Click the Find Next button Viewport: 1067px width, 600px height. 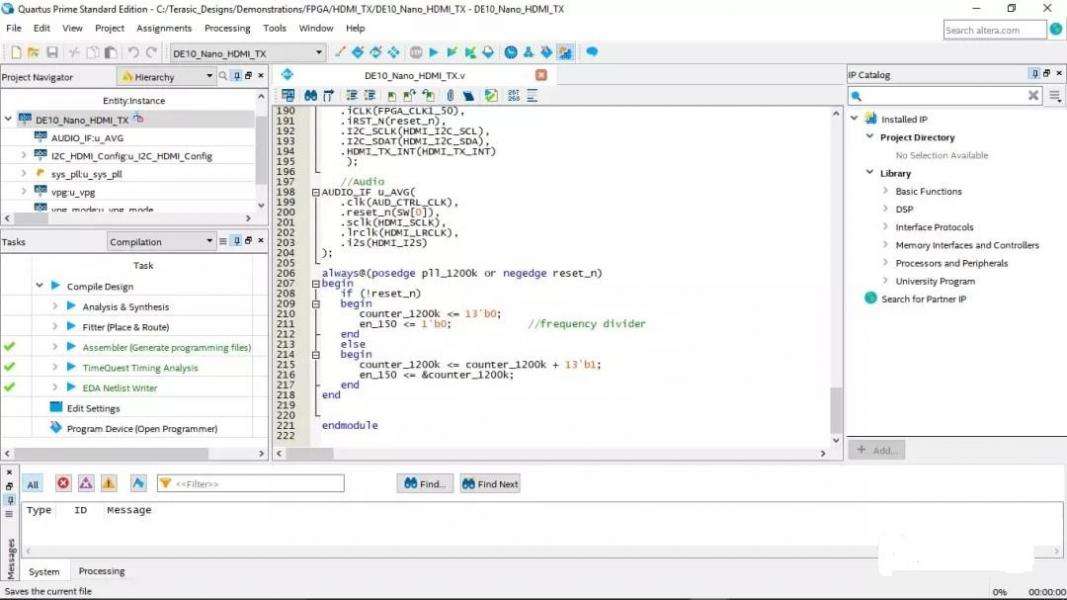(x=489, y=484)
